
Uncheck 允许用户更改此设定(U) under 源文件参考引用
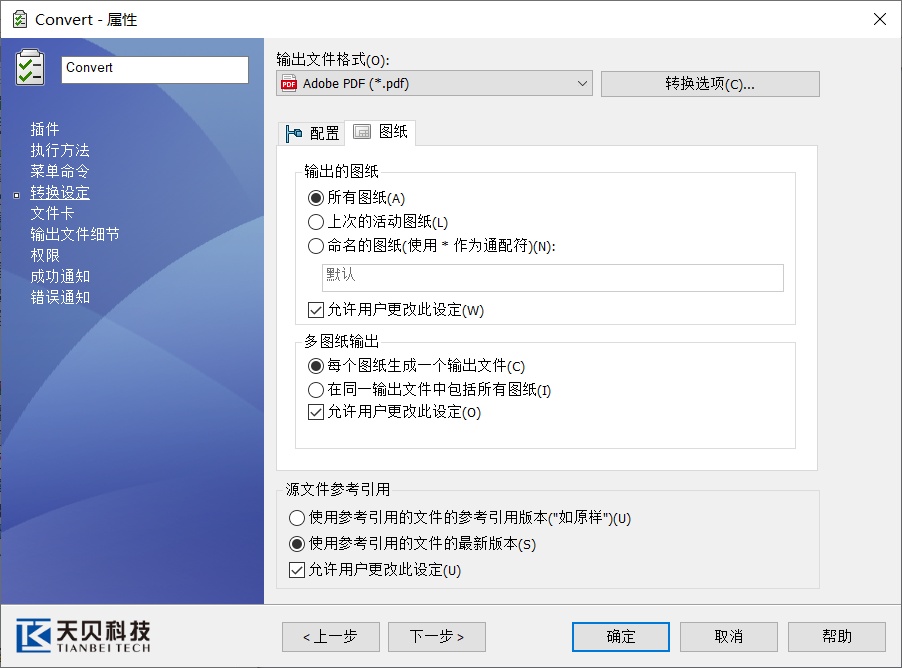tap(297, 570)
